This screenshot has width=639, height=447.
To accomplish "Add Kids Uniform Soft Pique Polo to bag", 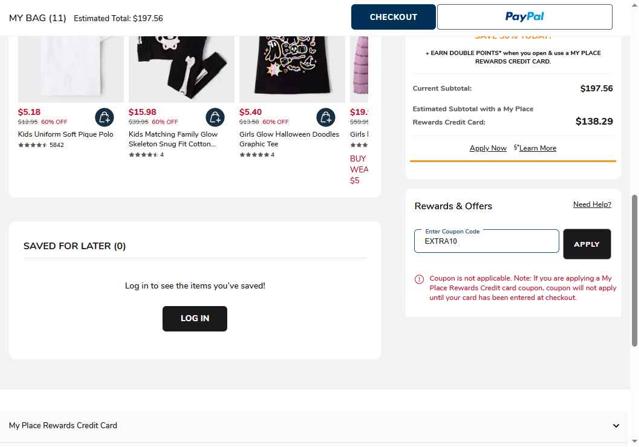I will coord(104,118).
